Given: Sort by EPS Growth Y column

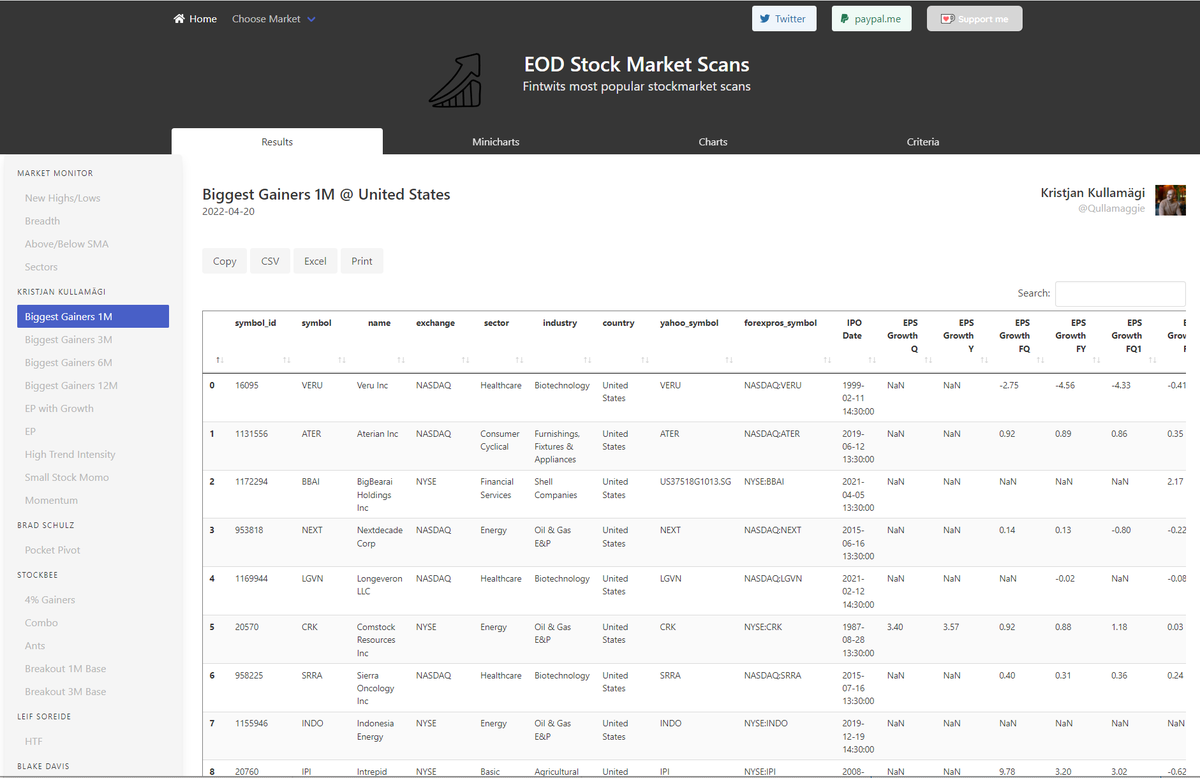Looking at the screenshot, I should click(x=965, y=341).
